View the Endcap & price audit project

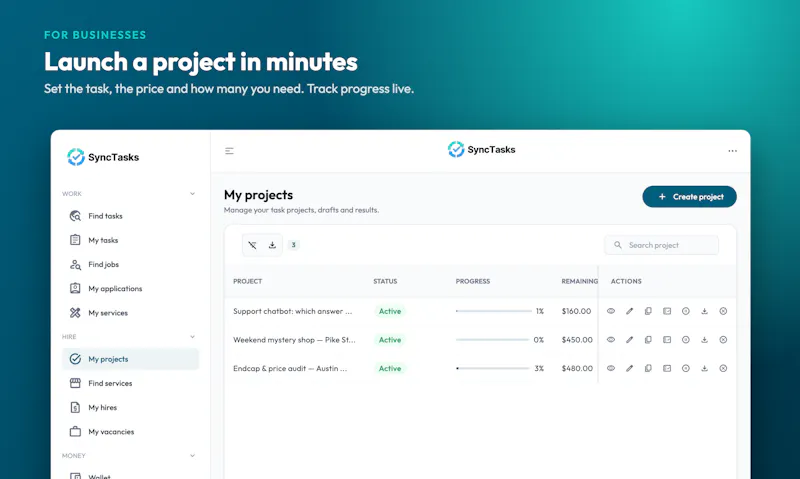(x=611, y=368)
